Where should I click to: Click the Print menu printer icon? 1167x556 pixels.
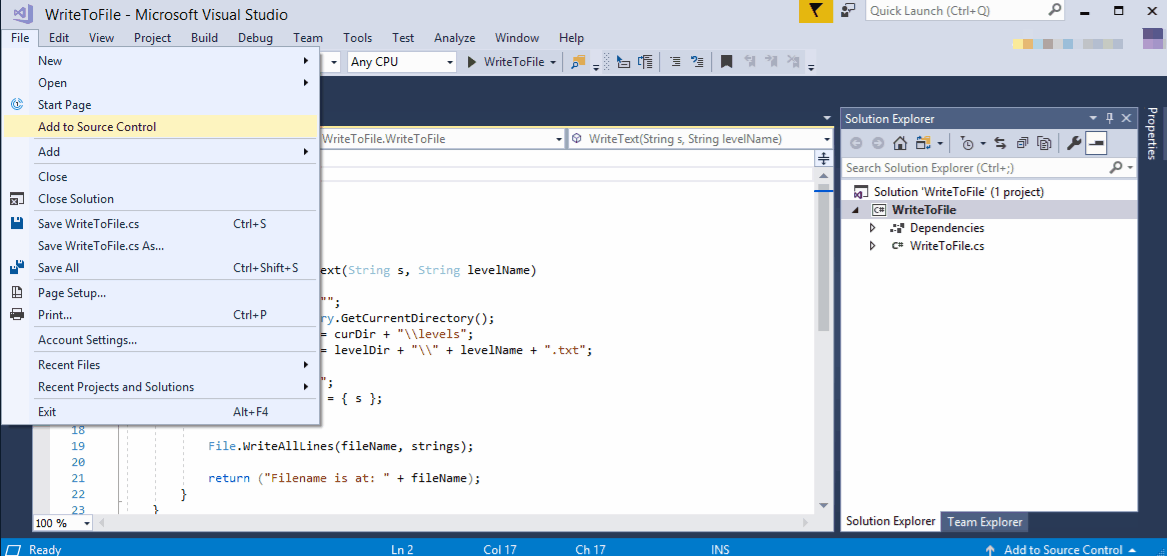[16, 315]
